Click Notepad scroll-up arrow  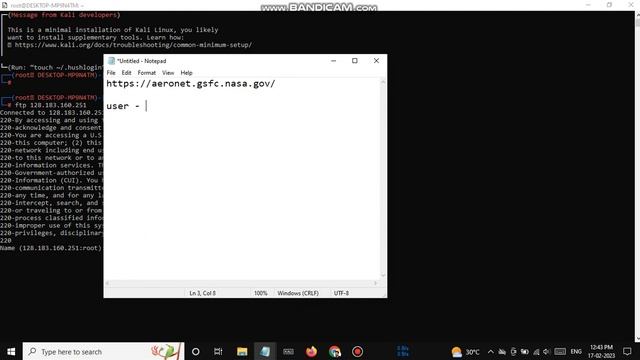[x=383, y=82]
